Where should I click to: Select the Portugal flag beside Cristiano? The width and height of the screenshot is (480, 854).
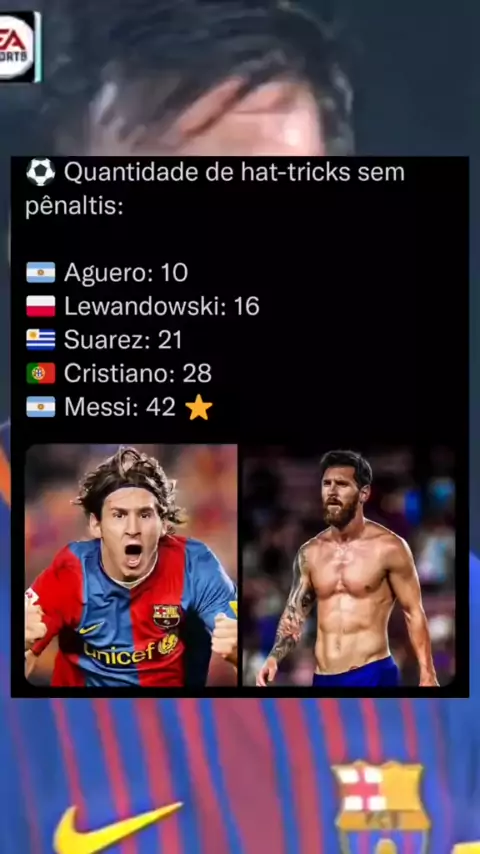(x=41, y=374)
